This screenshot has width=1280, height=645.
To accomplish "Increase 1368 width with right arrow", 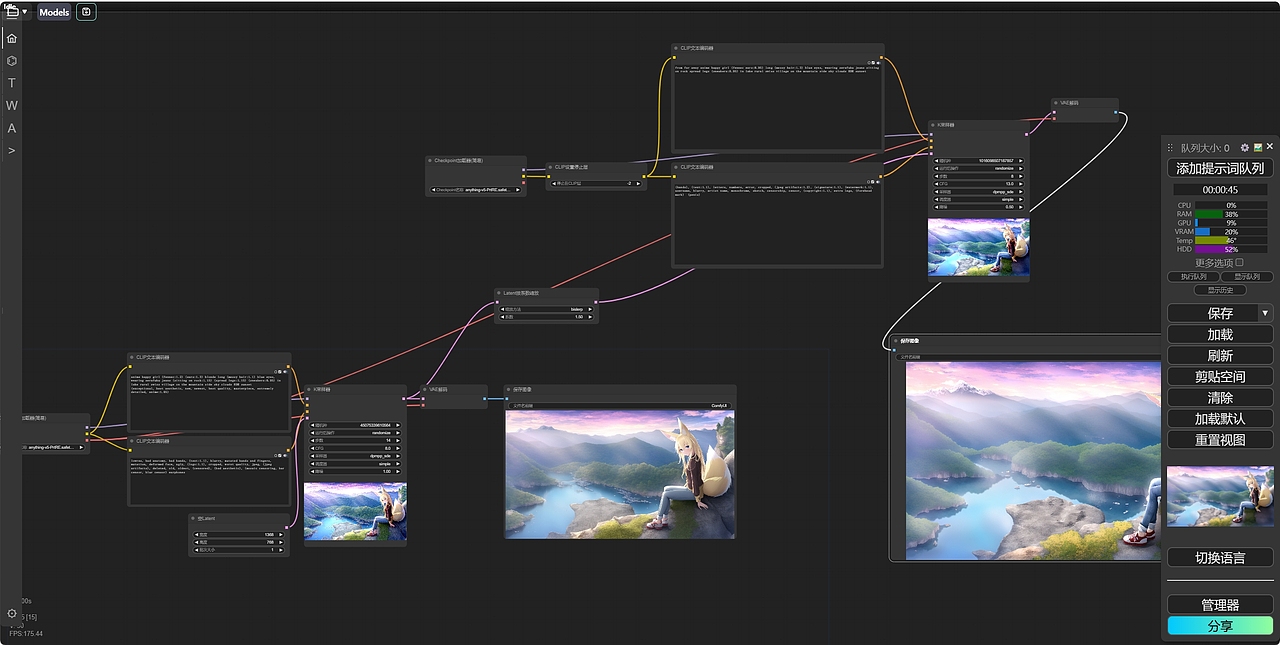I will (x=281, y=535).
